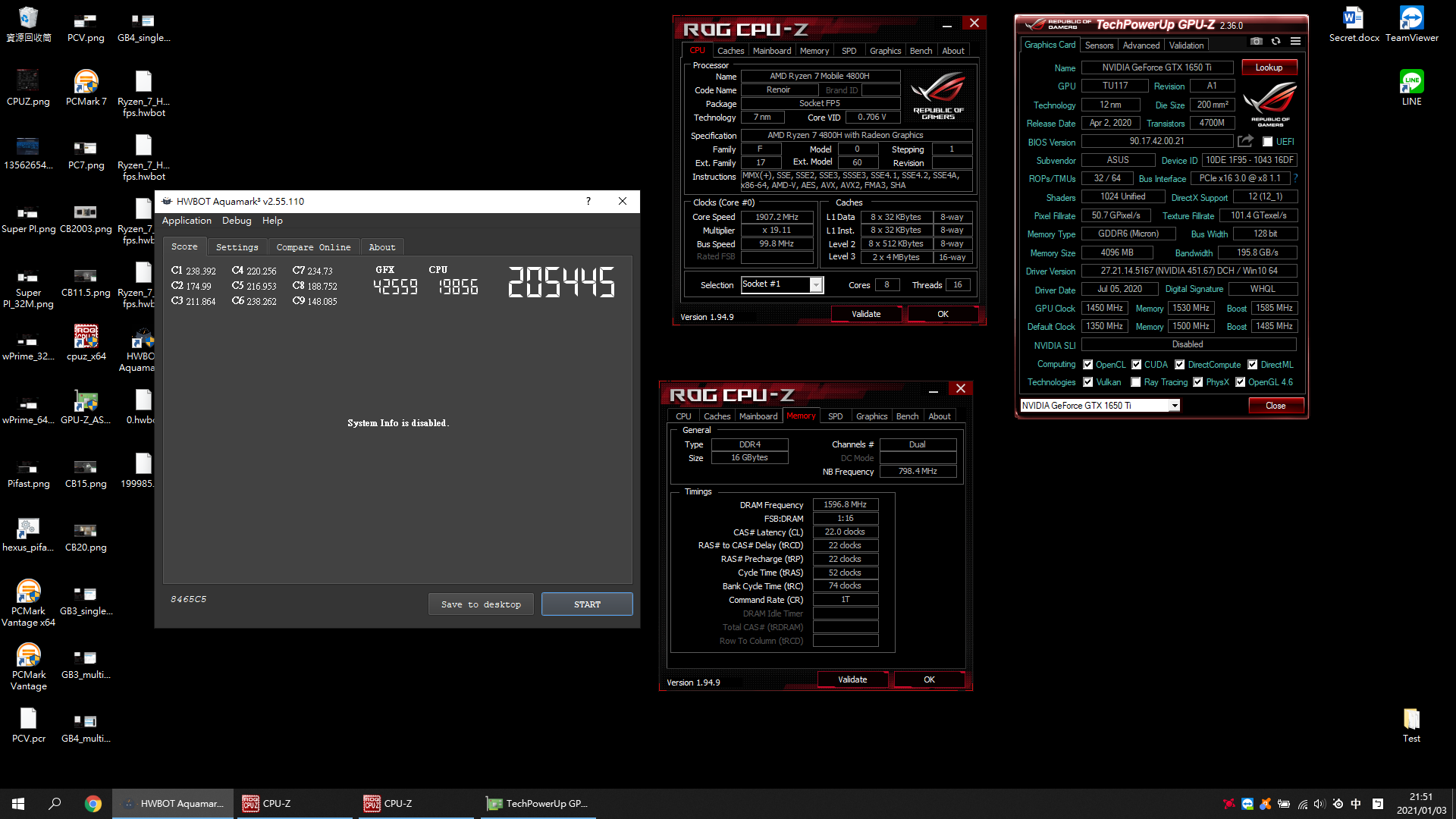This screenshot has width=1456, height=819.
Task: Toggle the PhysX checkbox
Action: coord(1197,382)
